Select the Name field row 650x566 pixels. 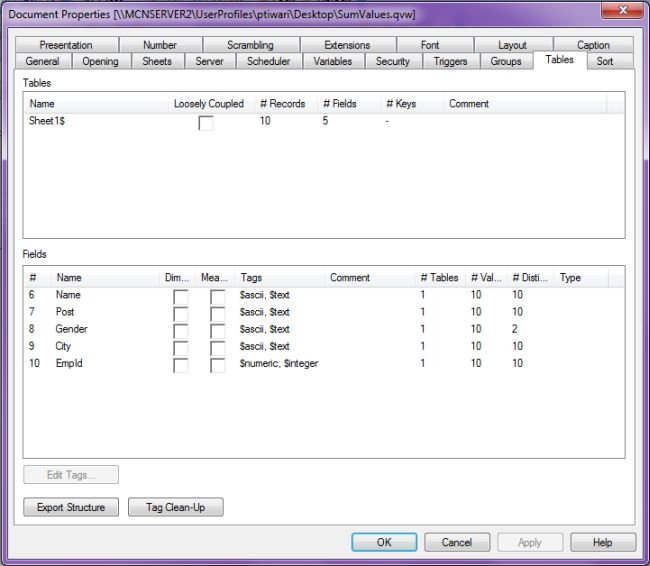pyautogui.click(x=323, y=295)
